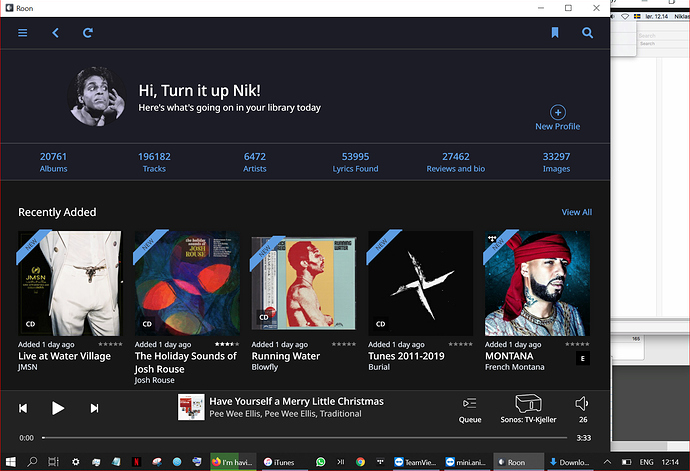Viewport: 690px width, 471px height.
Task: Open the Running Water album cover
Action: [304, 283]
